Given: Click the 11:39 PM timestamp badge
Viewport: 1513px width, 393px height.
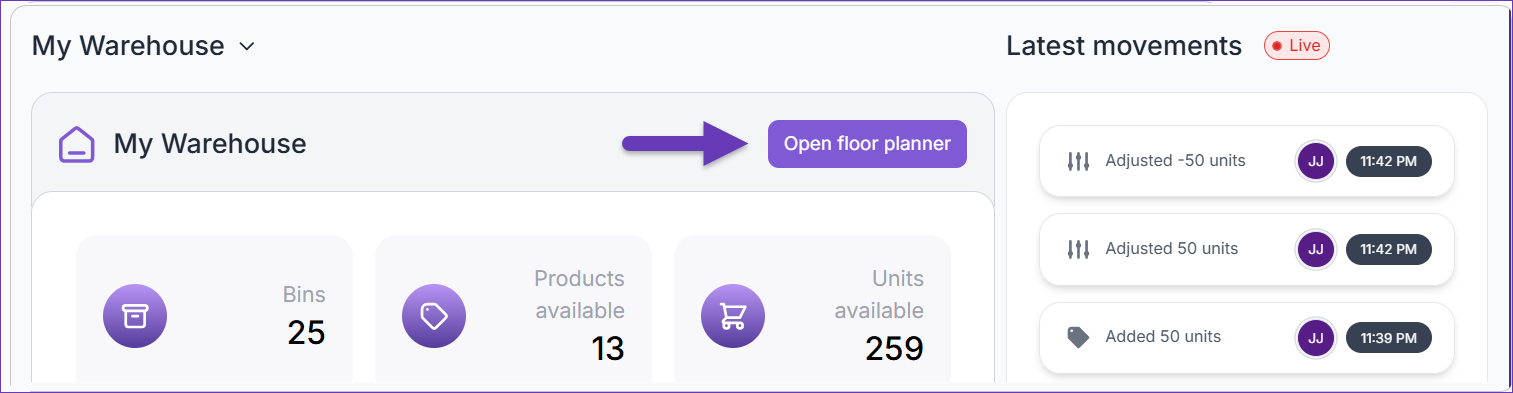Looking at the screenshot, I should [1389, 337].
